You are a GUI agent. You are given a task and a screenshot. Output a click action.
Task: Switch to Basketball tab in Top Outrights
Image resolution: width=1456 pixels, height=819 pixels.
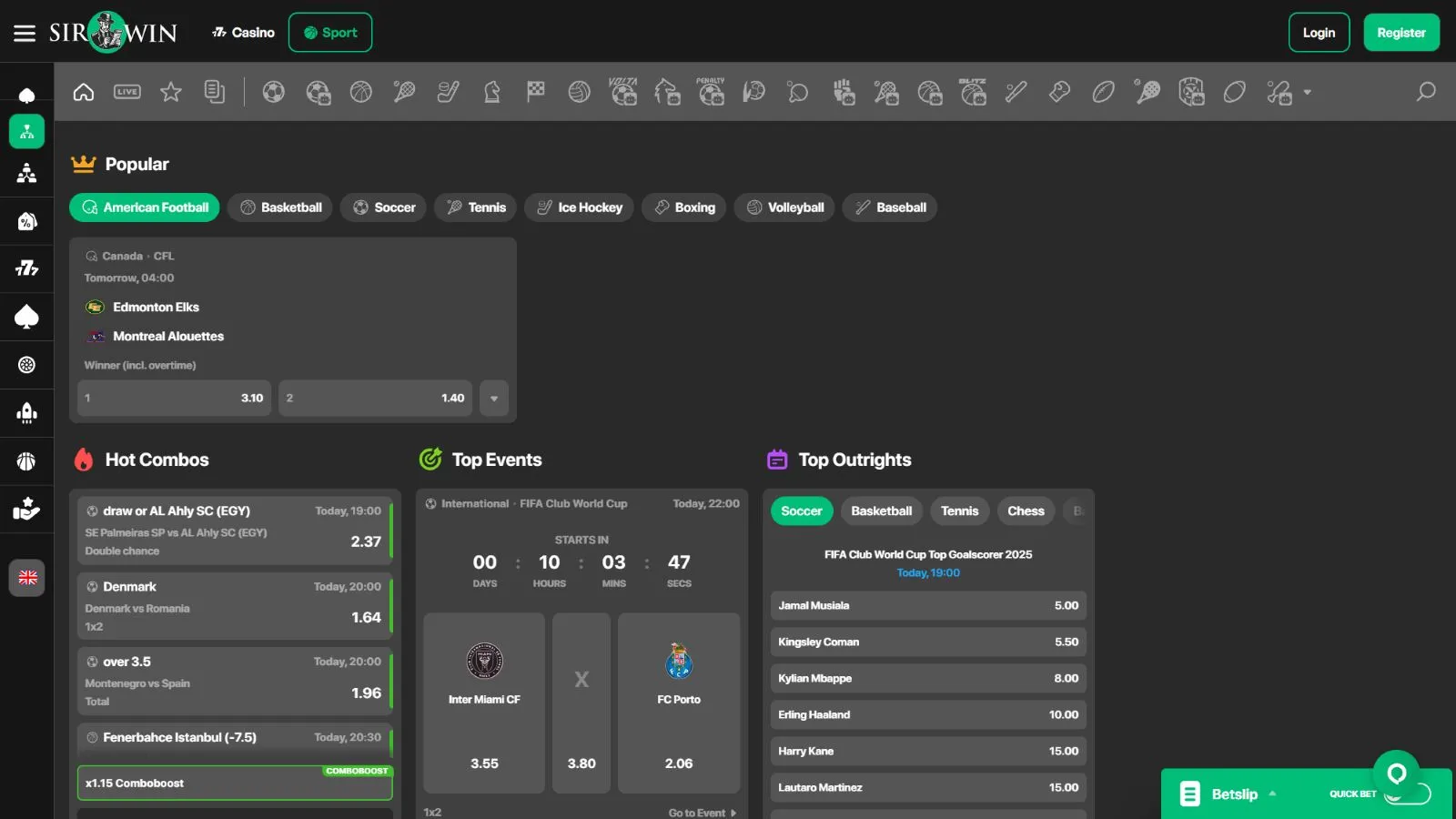pyautogui.click(x=881, y=511)
